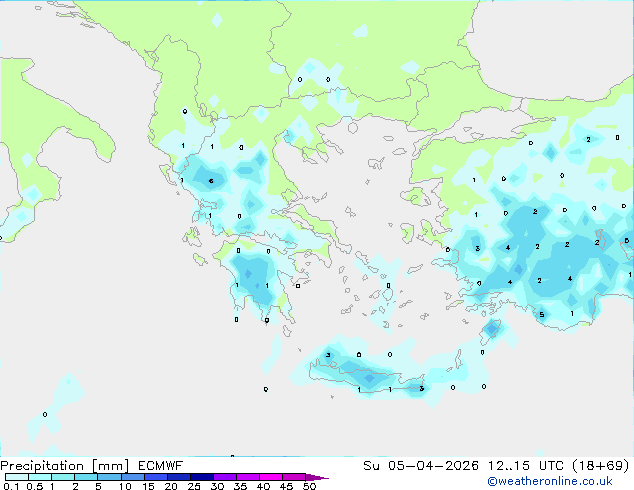
Task: Select the 35–40 mm legend swatch
Action: click(248, 477)
